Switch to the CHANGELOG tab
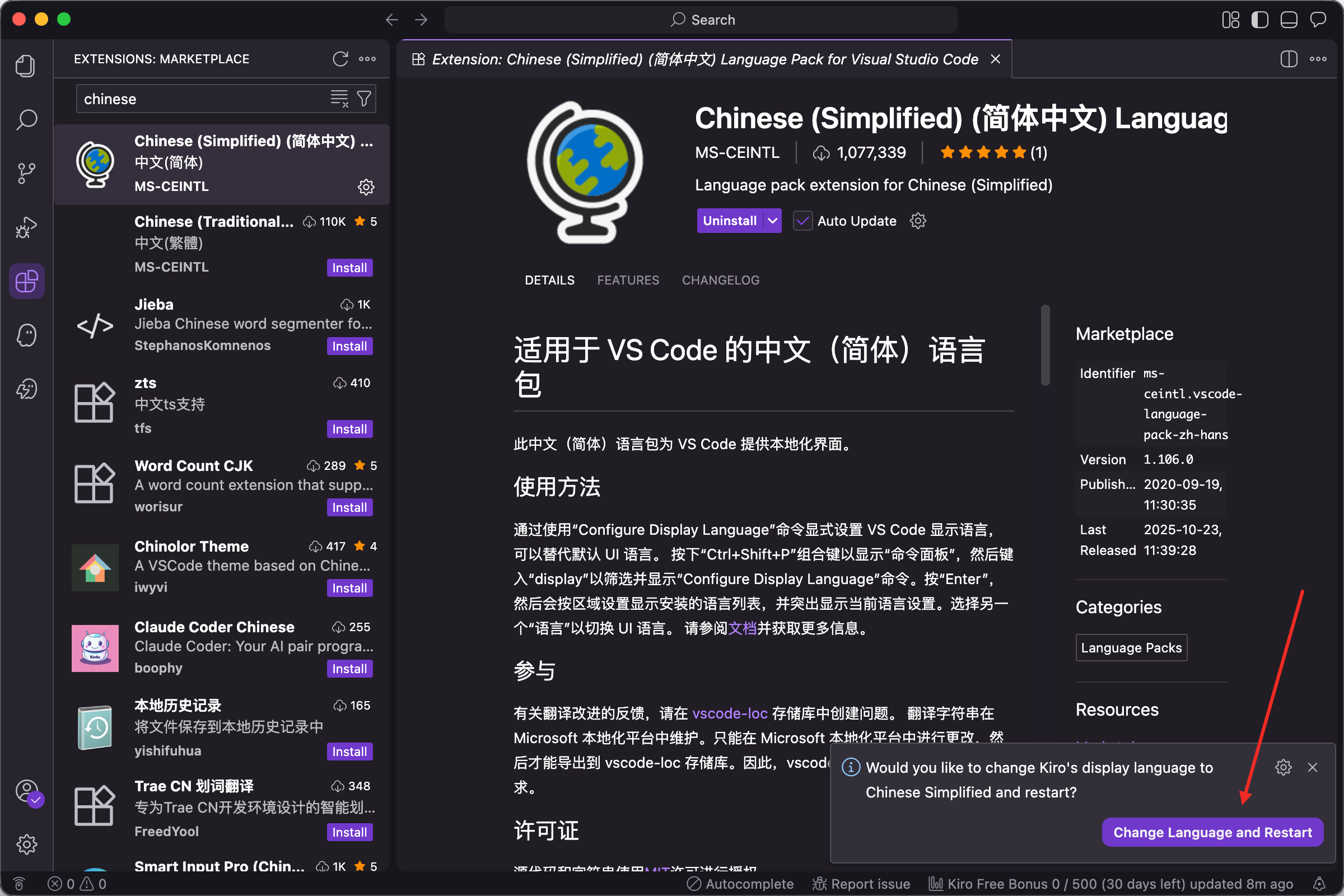 pyautogui.click(x=720, y=280)
